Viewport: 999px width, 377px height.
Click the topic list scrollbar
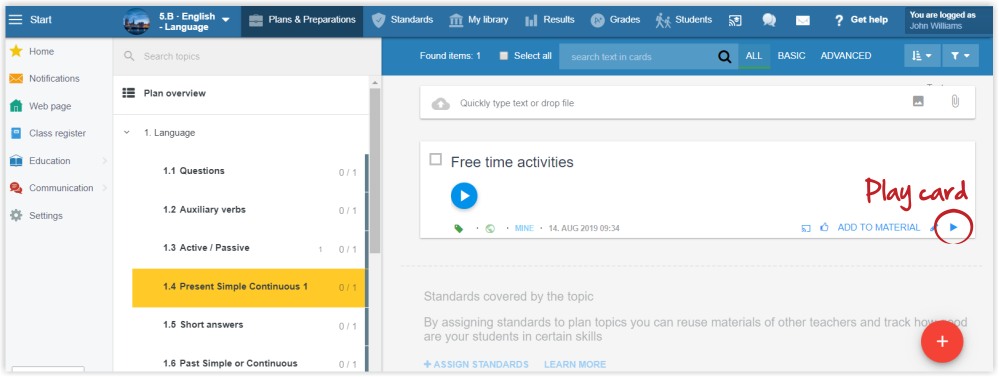coord(375,171)
